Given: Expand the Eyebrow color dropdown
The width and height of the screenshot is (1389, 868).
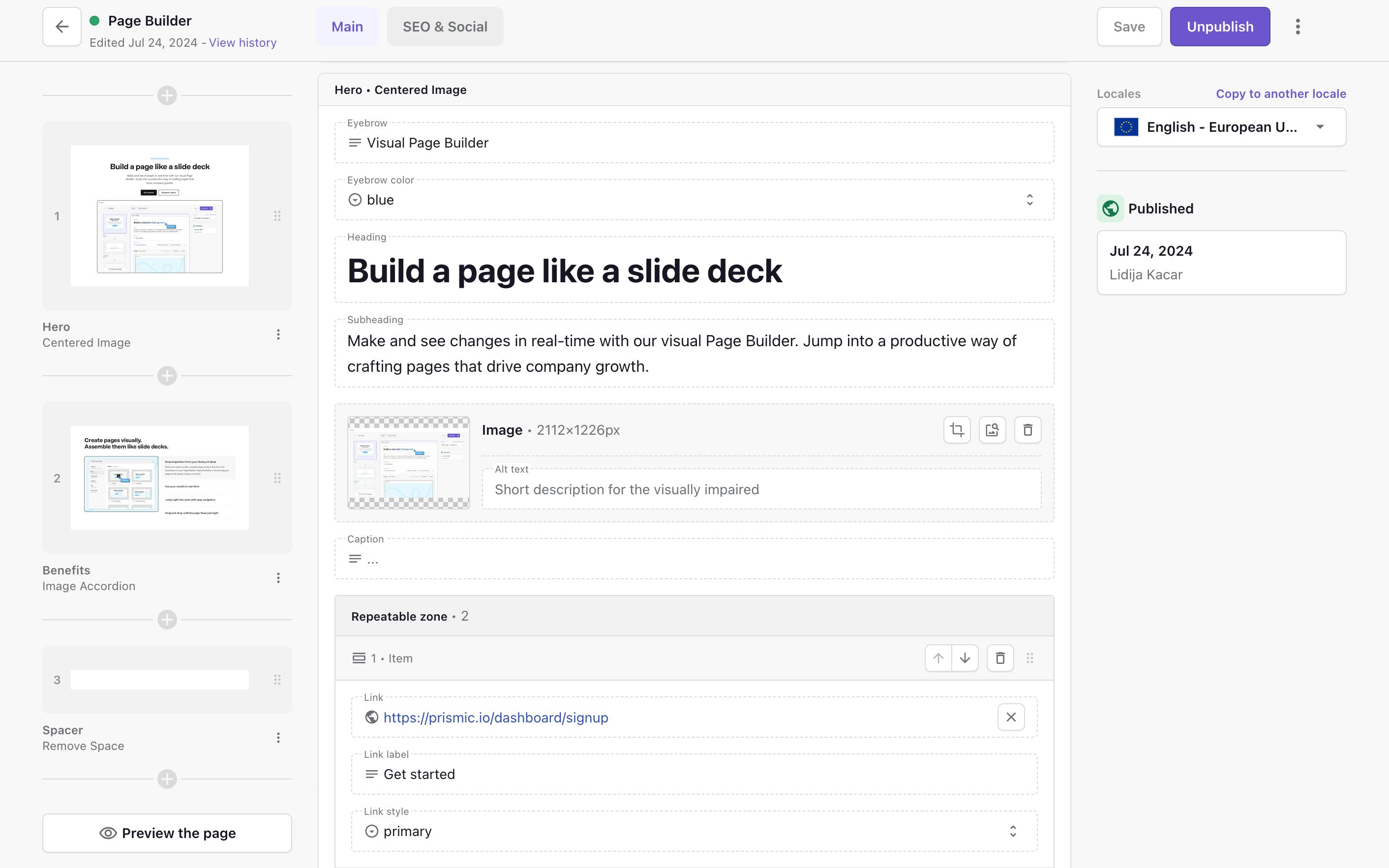Looking at the screenshot, I should click(694, 200).
